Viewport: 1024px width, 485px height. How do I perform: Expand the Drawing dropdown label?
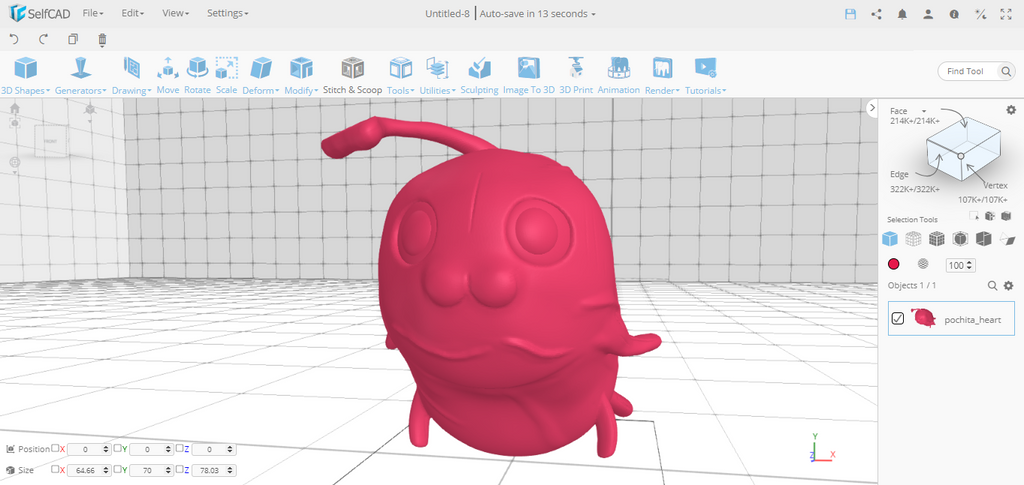click(x=131, y=90)
